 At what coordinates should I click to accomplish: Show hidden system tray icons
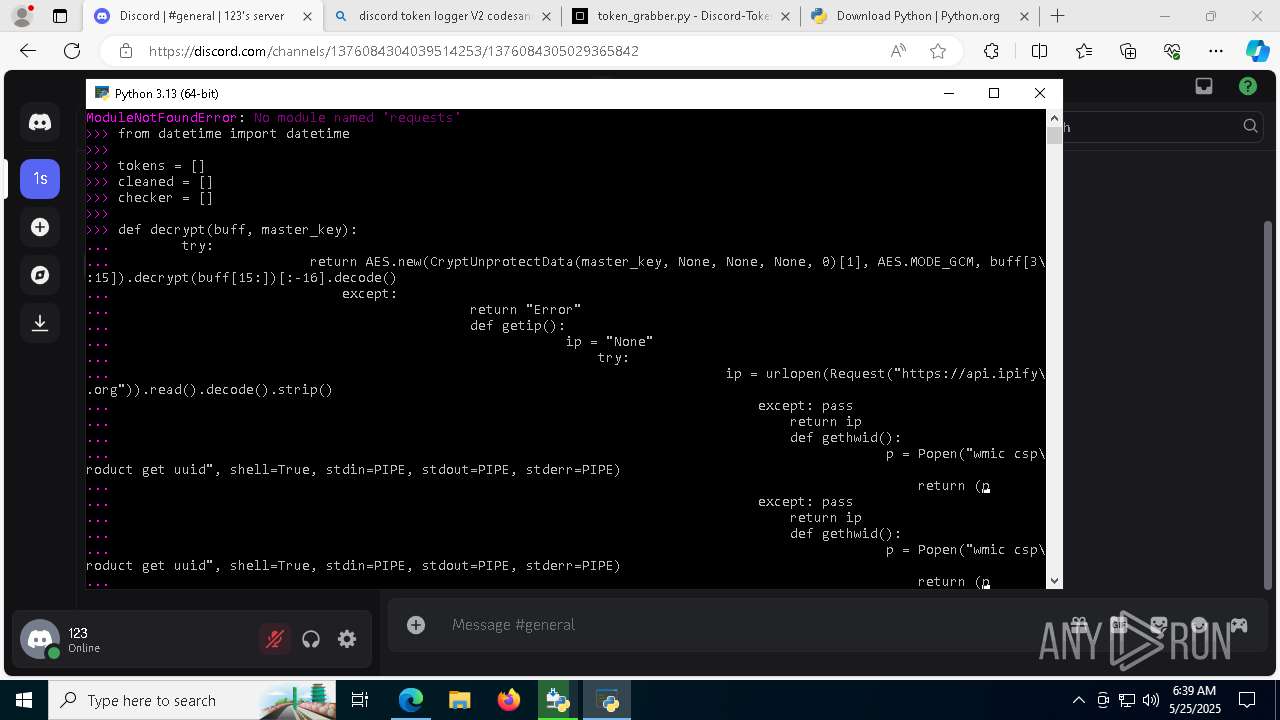(x=1078, y=700)
